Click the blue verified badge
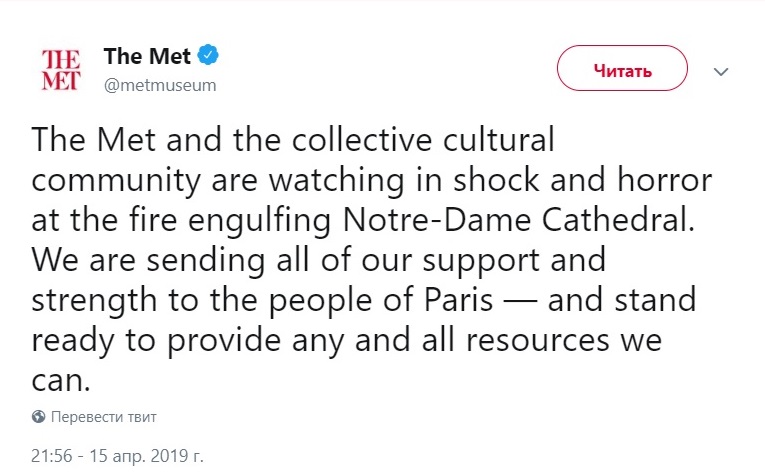765x473 pixels. point(207,56)
